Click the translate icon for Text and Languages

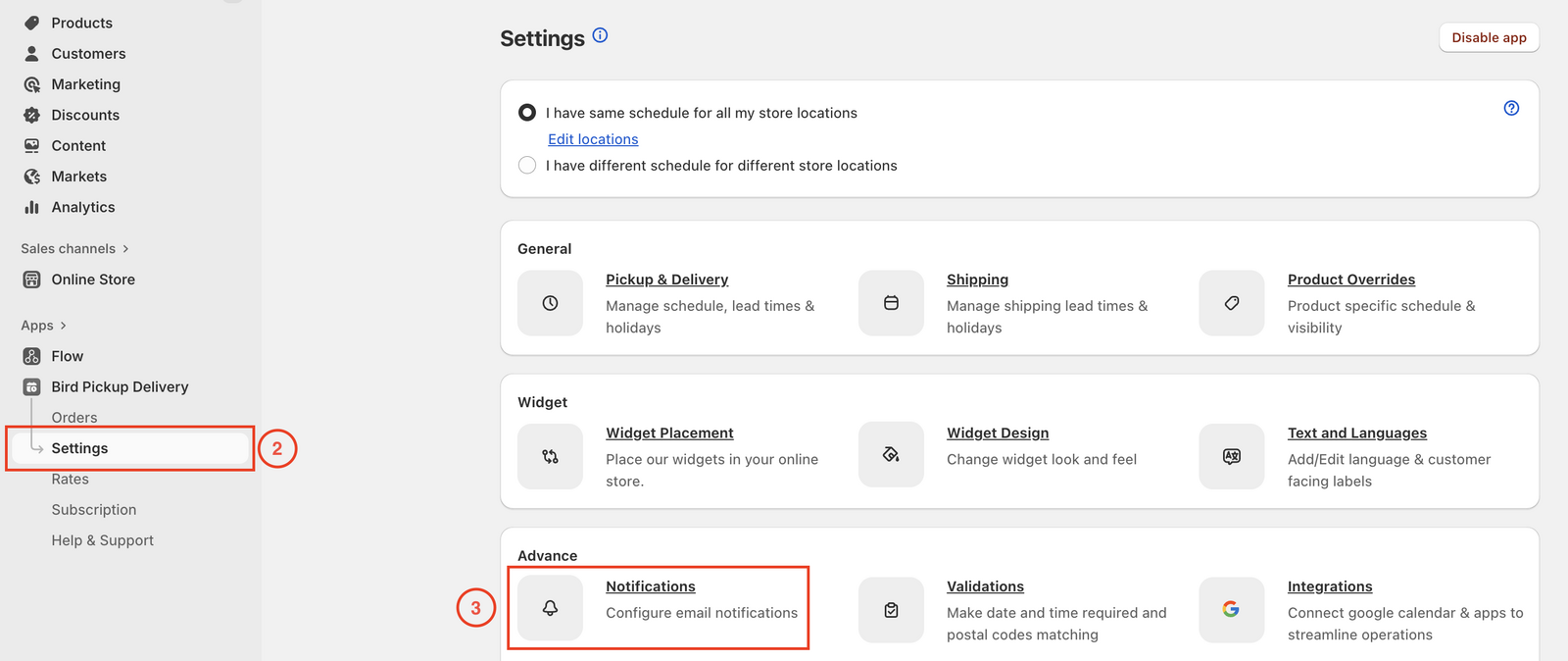click(1232, 456)
